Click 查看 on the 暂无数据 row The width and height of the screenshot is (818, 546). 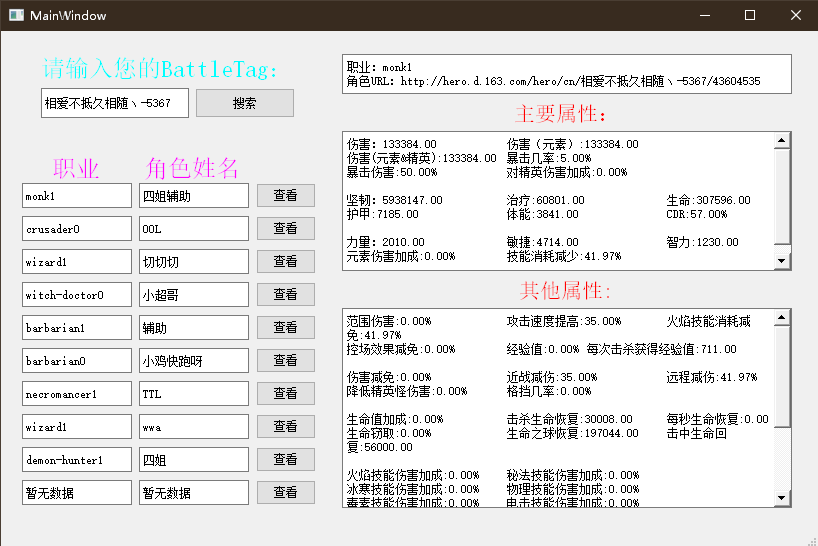[x=286, y=492]
